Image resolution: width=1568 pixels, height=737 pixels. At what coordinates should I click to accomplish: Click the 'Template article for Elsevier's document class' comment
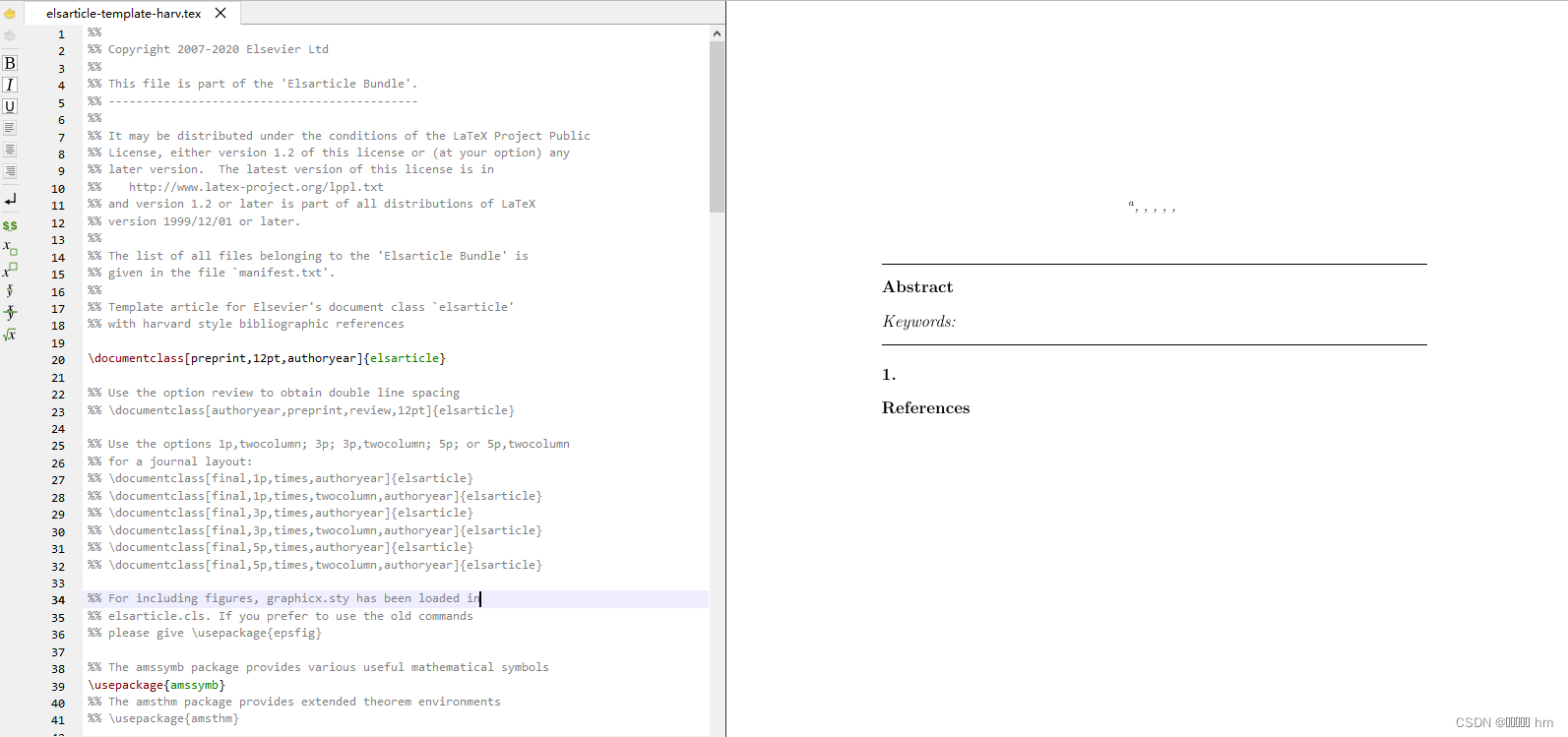301,307
